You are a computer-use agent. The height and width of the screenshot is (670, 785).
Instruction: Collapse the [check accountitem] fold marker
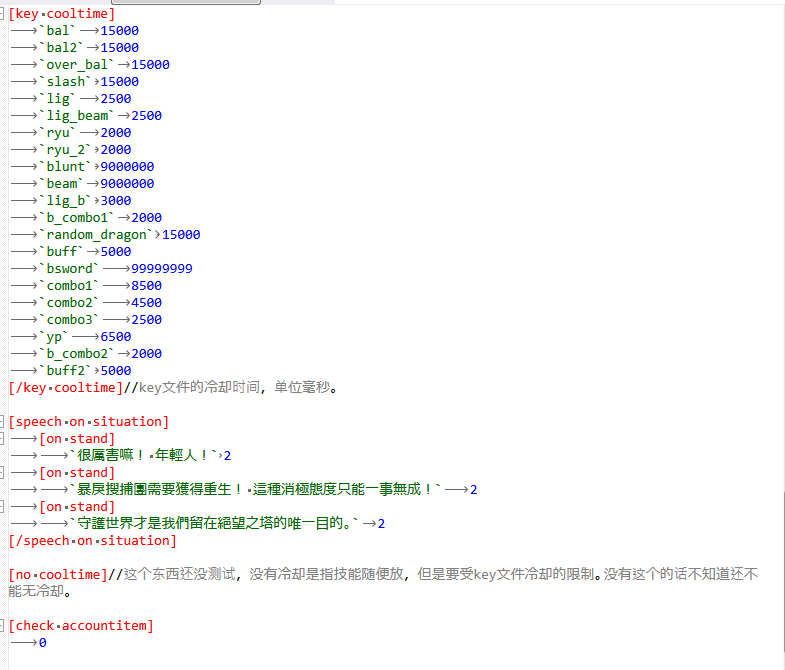coord(3,626)
